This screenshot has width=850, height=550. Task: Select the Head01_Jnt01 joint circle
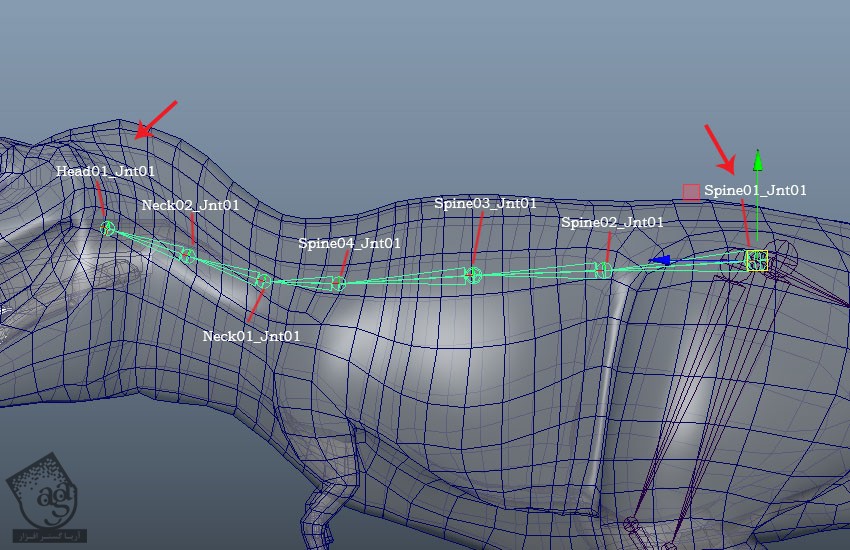(108, 228)
